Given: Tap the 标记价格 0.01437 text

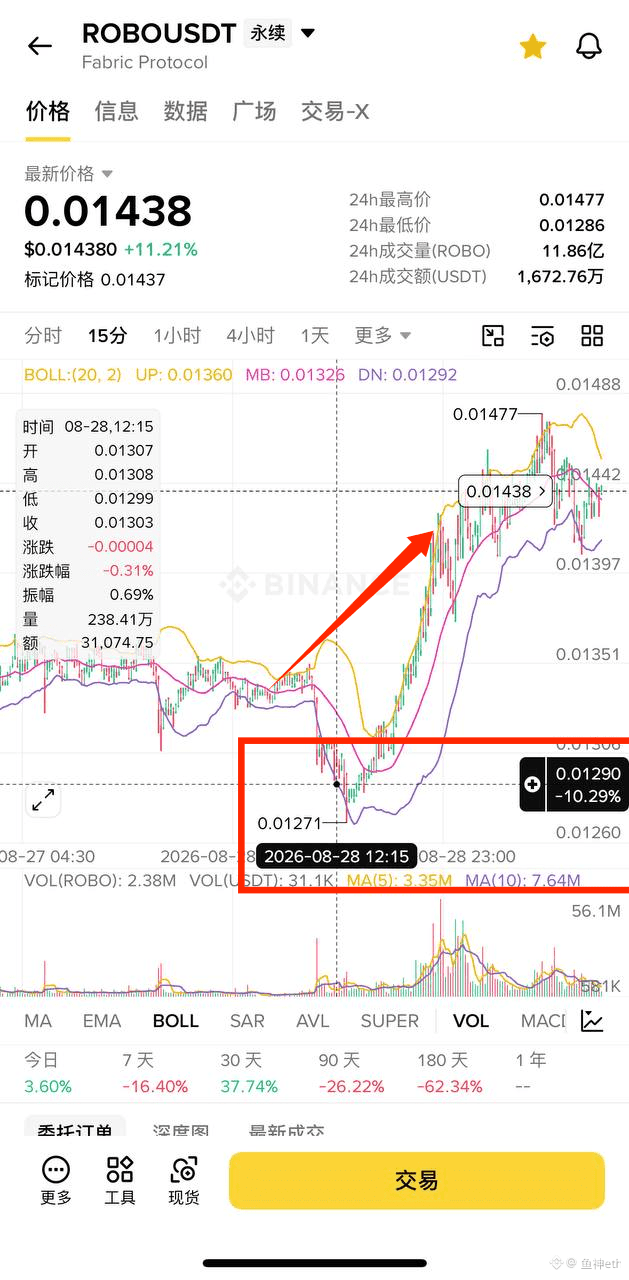Looking at the screenshot, I should point(95,280).
